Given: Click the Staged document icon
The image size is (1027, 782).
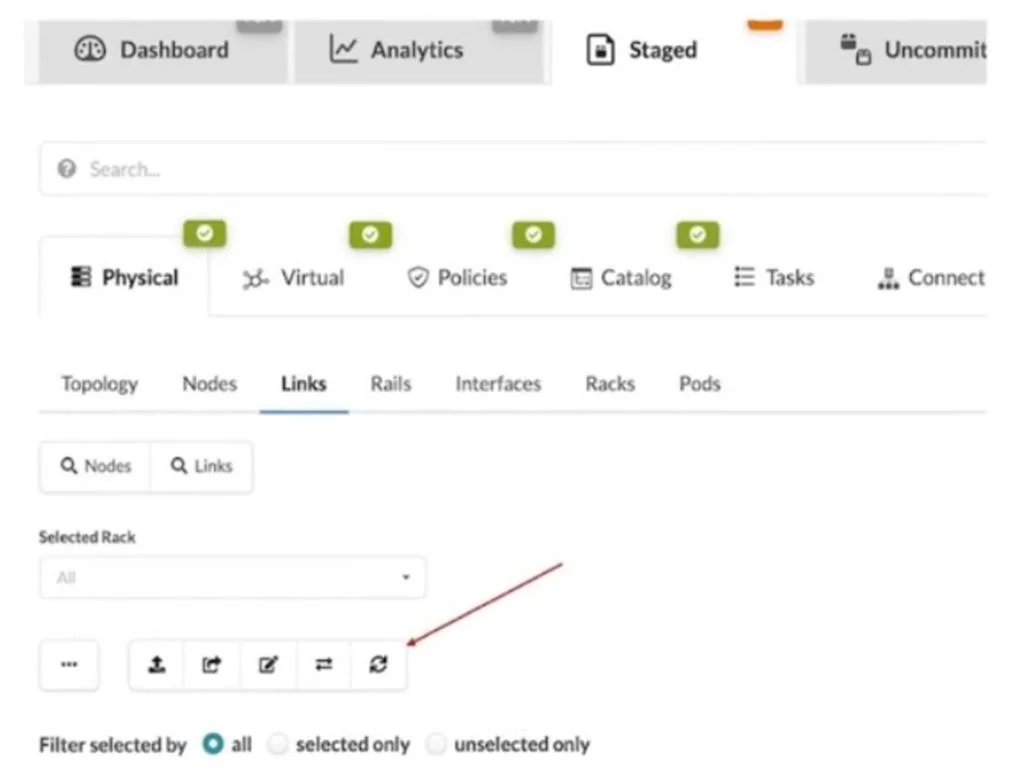Looking at the screenshot, I should (601, 50).
